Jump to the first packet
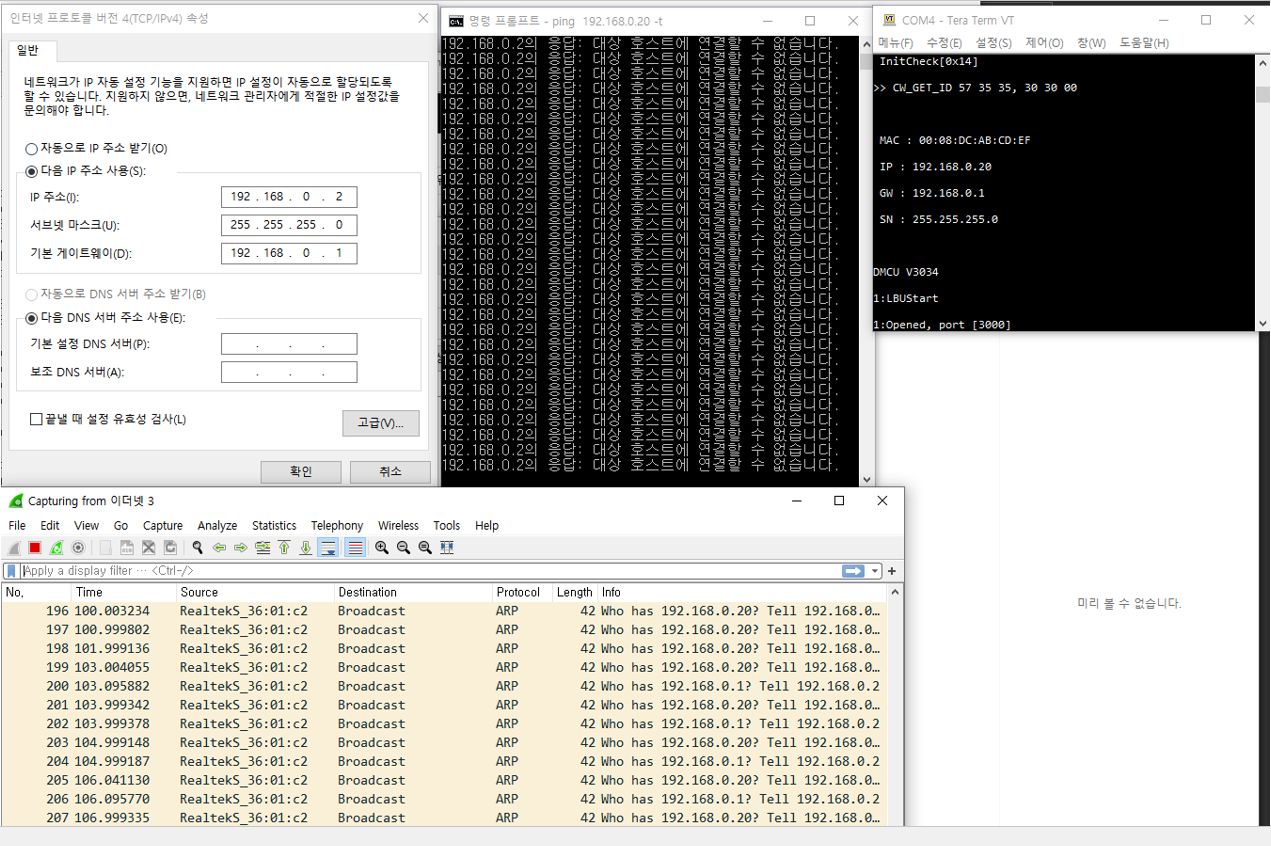1271x846 pixels. pyautogui.click(x=284, y=547)
